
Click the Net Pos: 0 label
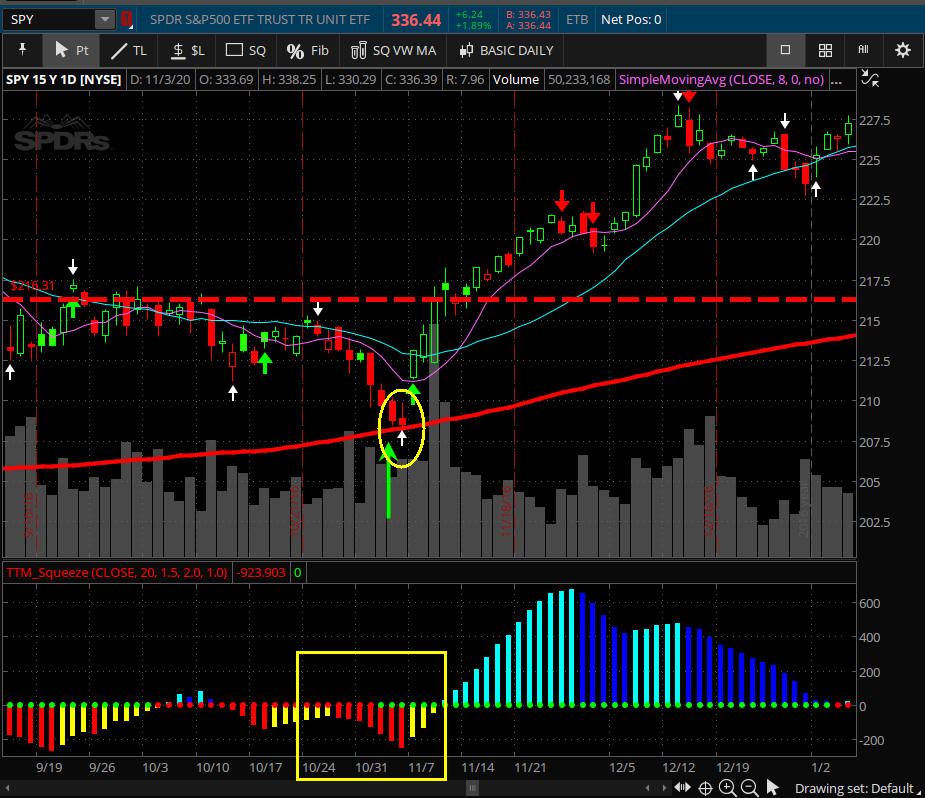[x=631, y=19]
